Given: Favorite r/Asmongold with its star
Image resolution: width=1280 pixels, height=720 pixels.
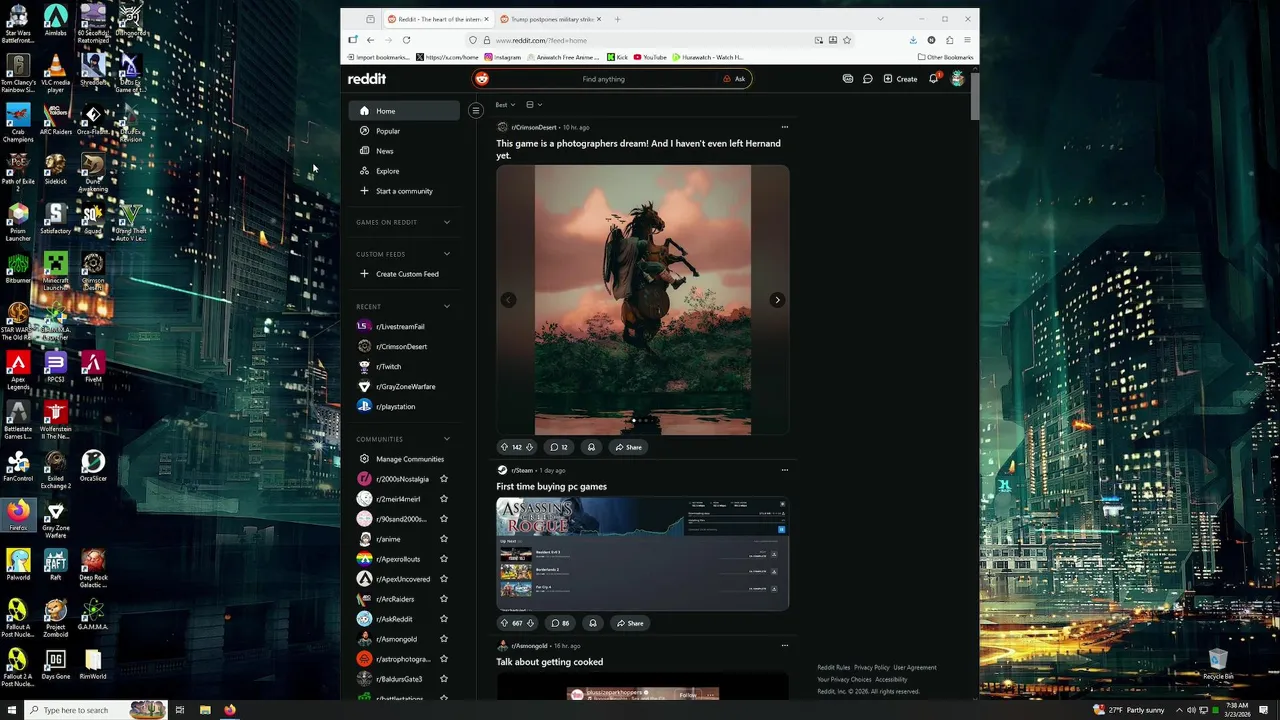Looking at the screenshot, I should pyautogui.click(x=444, y=639).
